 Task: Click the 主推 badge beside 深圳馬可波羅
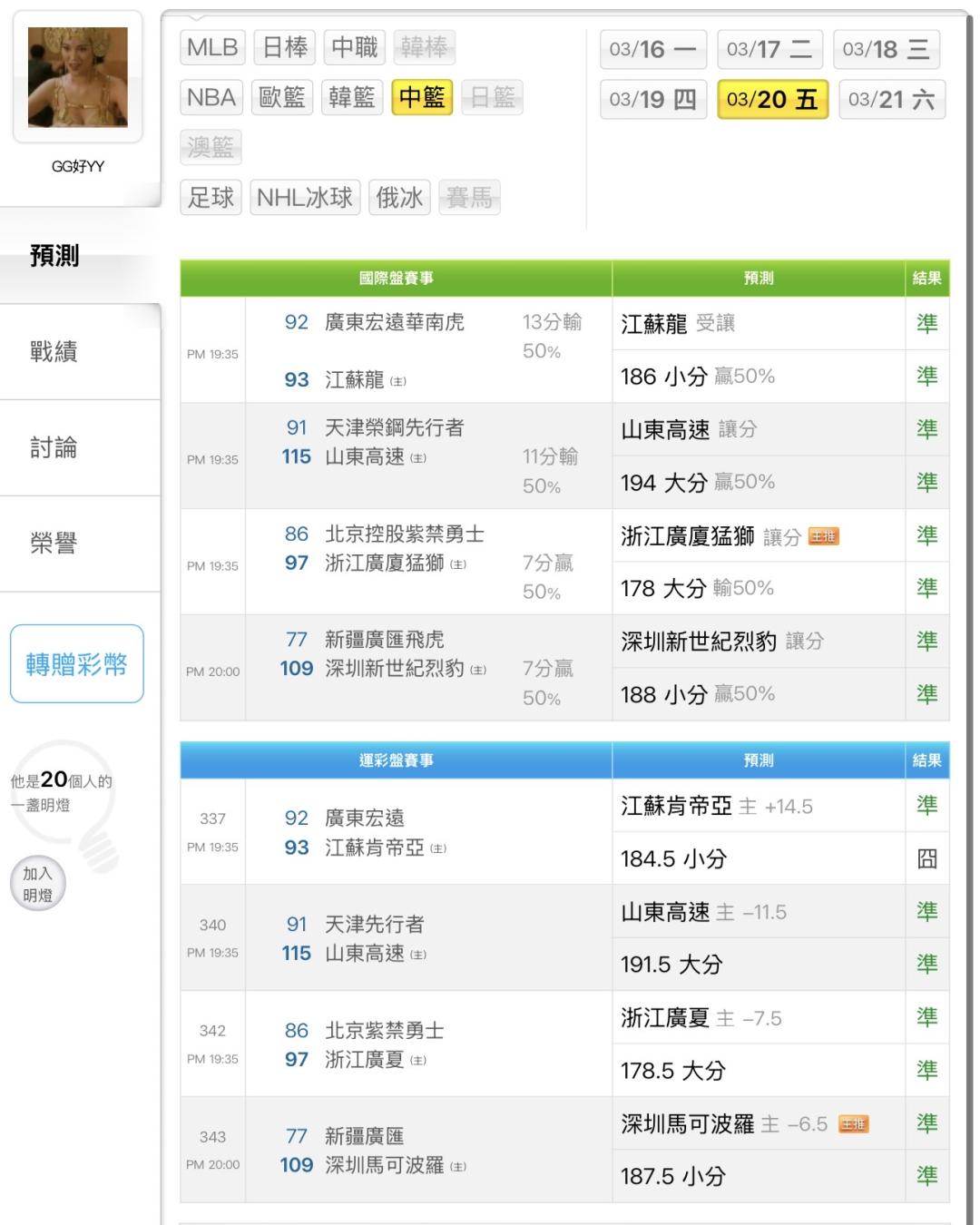click(x=853, y=1124)
